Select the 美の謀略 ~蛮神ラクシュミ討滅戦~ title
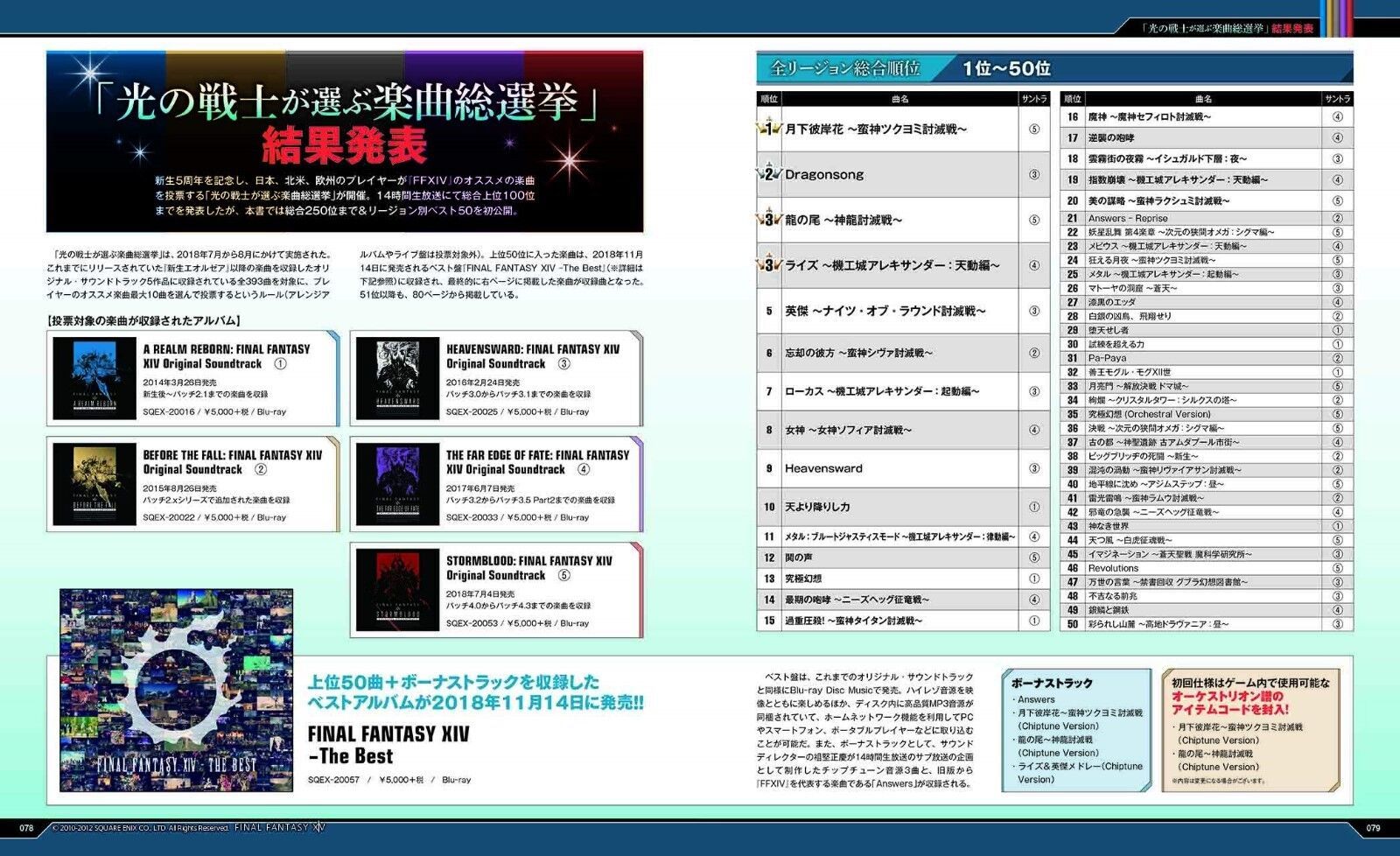This screenshot has width=1400, height=856. [x=1158, y=200]
